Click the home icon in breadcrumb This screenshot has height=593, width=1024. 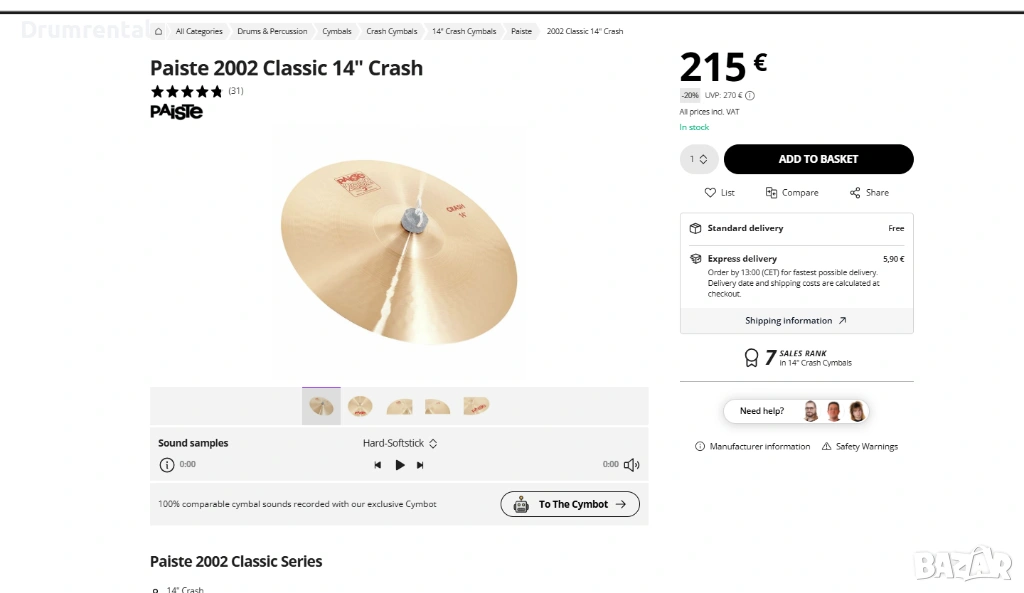click(158, 31)
